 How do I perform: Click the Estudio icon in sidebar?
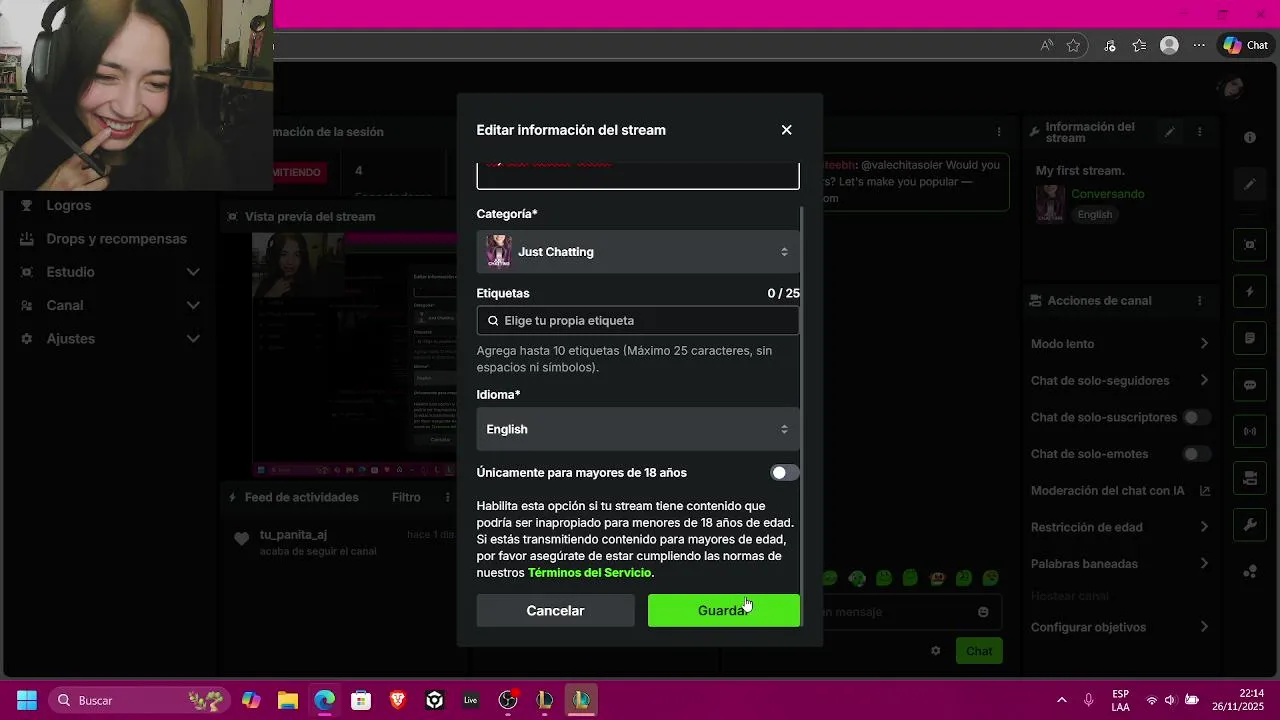click(27, 272)
